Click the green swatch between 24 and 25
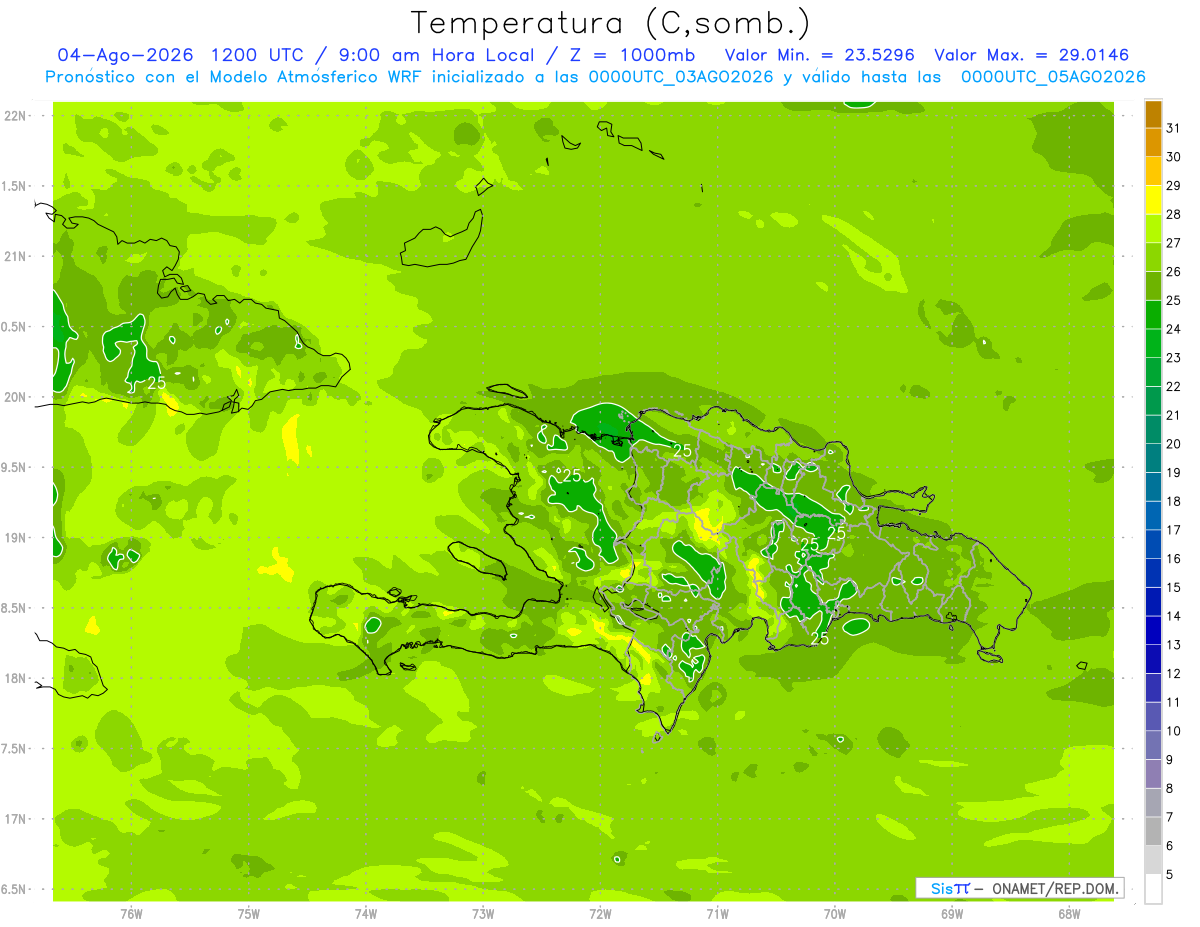 [x=1153, y=315]
